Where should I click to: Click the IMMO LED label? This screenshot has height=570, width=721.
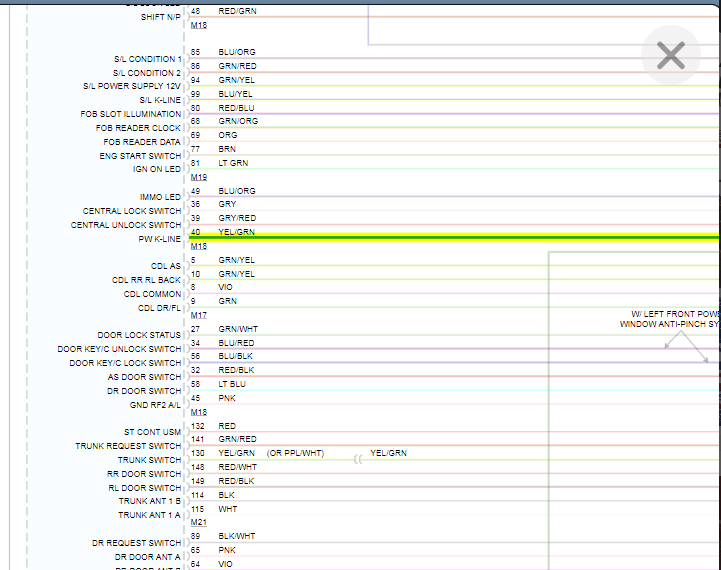[x=160, y=197]
